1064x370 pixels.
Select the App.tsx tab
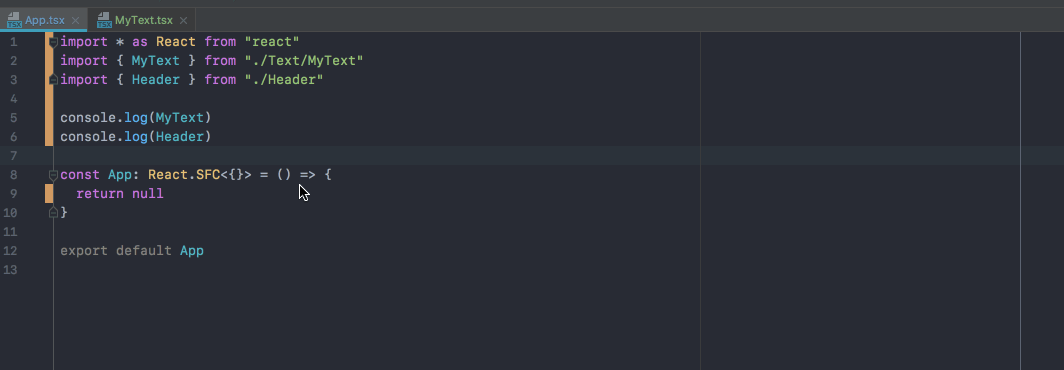pos(45,20)
